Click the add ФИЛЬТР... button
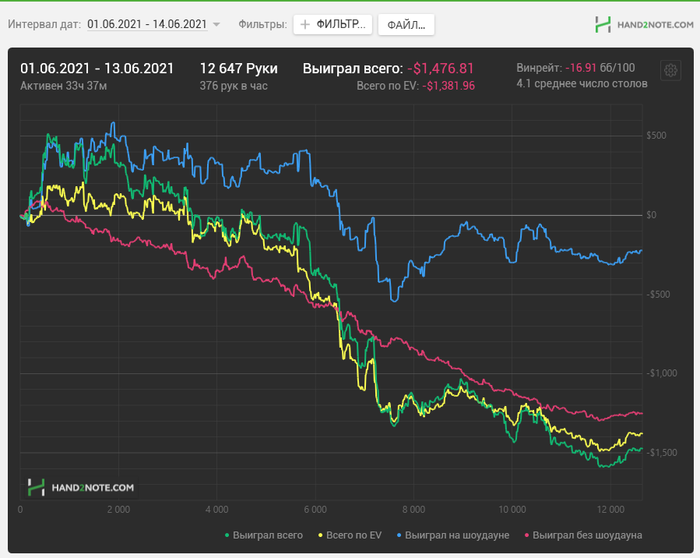The image size is (700, 558). [333, 24]
